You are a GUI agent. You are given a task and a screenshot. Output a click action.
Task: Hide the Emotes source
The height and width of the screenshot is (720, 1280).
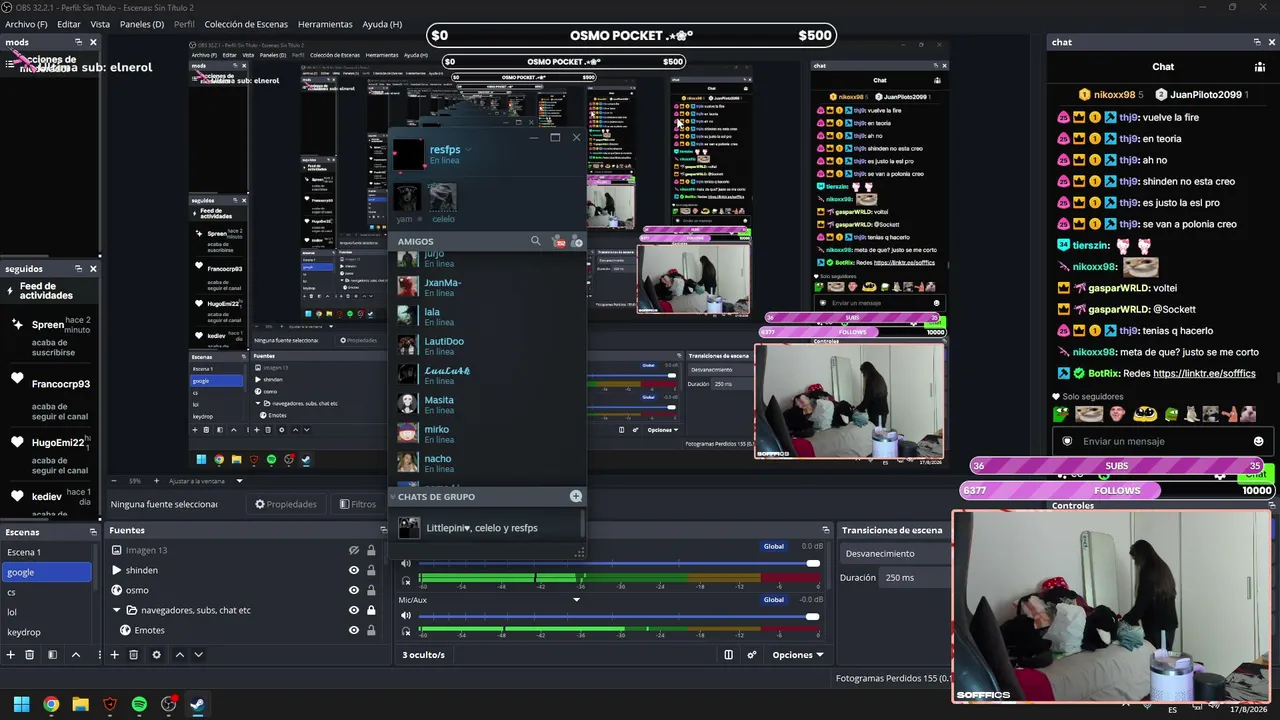[x=353, y=630]
